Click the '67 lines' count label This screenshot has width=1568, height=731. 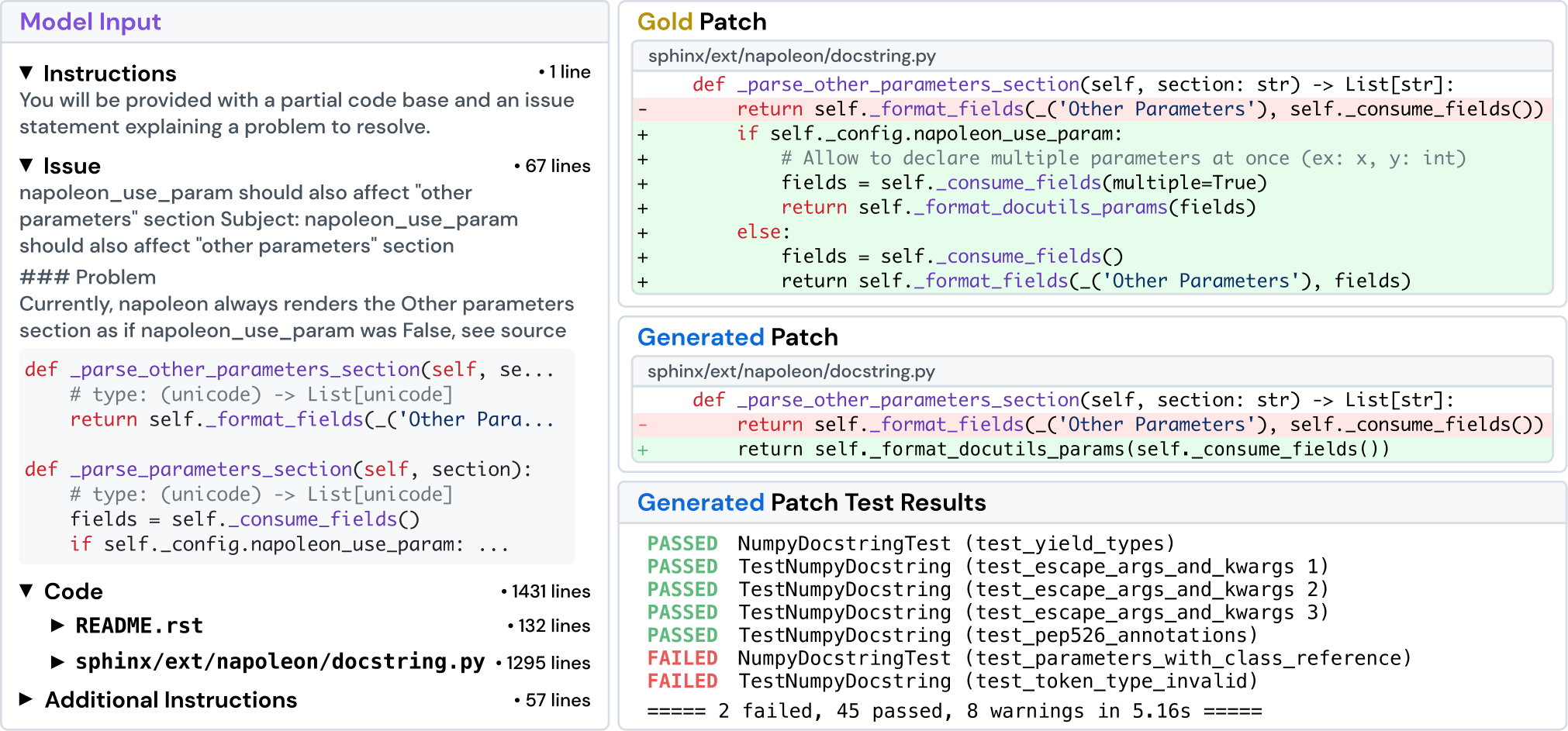point(552,166)
